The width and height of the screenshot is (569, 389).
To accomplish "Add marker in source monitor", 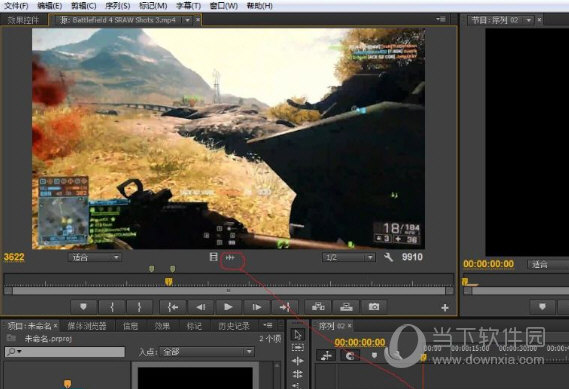I will [83, 307].
